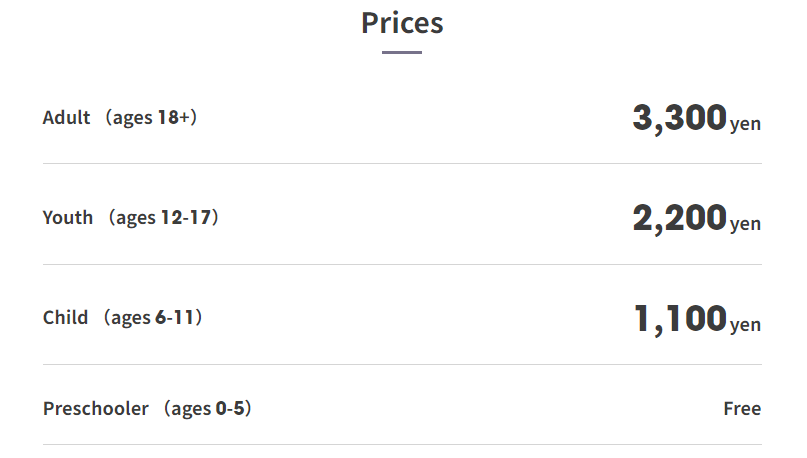Click the Prices heading
The height and width of the screenshot is (458, 807).
pos(402,23)
